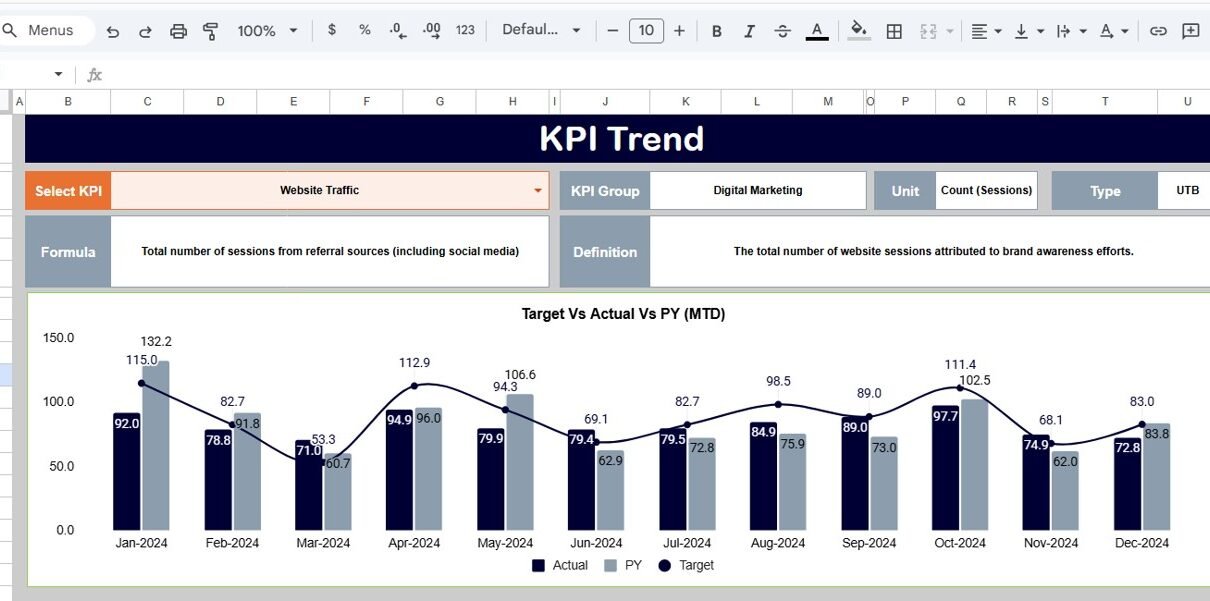Insert a link using chain icon
Screen dimensions: 1210x601
pos(1158,31)
